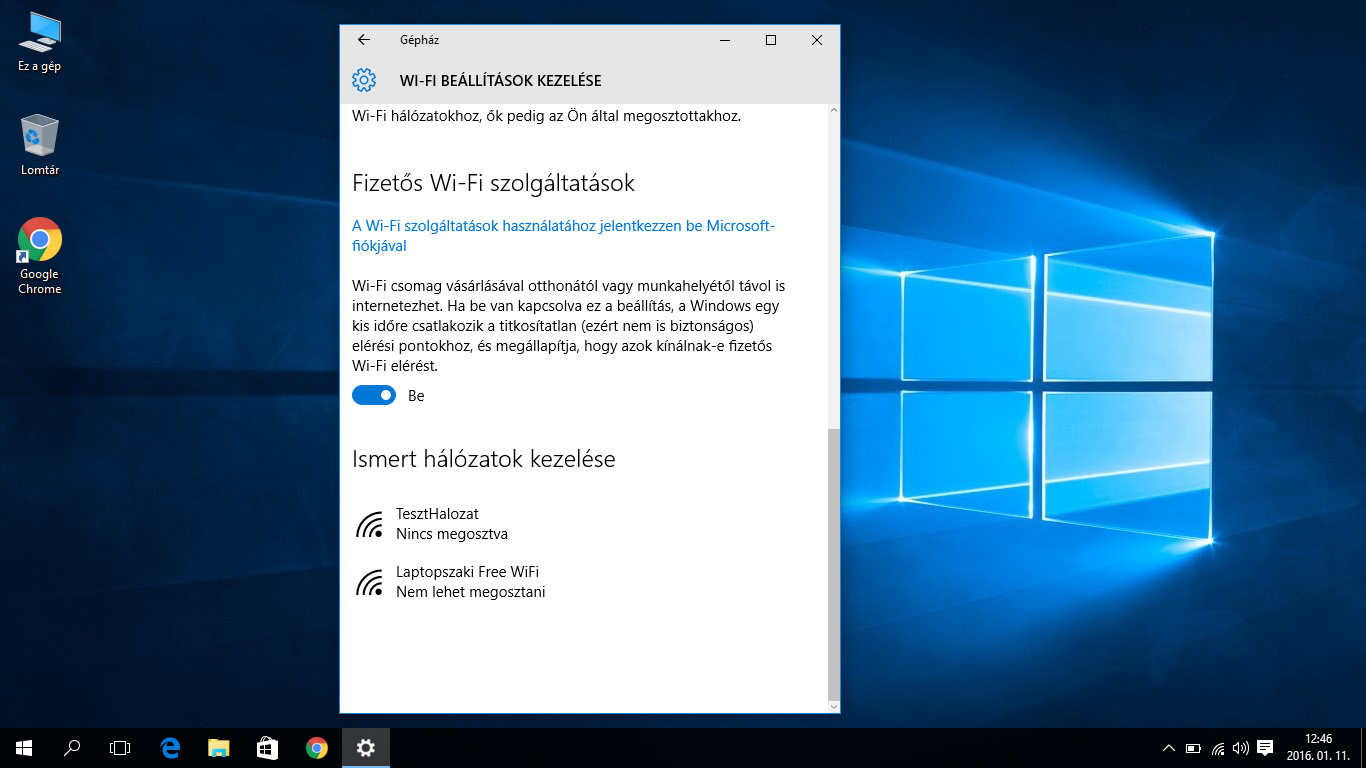1366x768 pixels.
Task: Open File Explorer from the taskbar
Action: tap(219, 747)
